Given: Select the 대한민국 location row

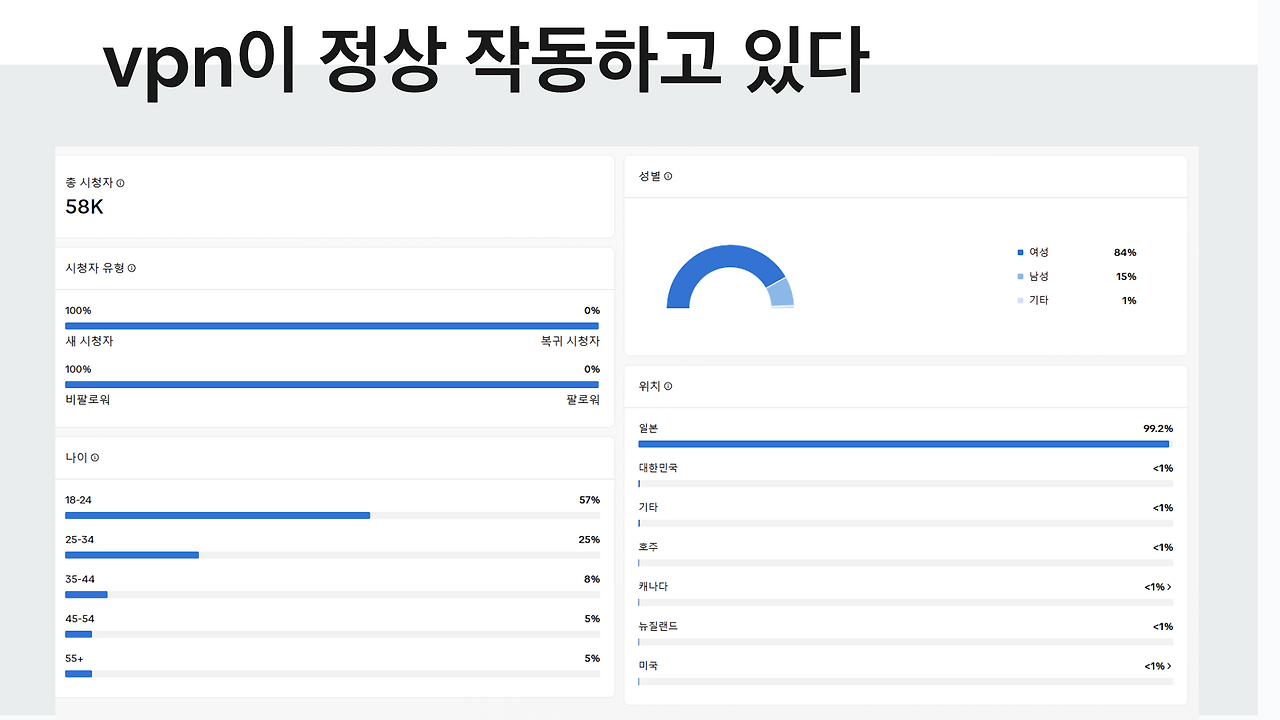Looking at the screenshot, I should tap(905, 474).
